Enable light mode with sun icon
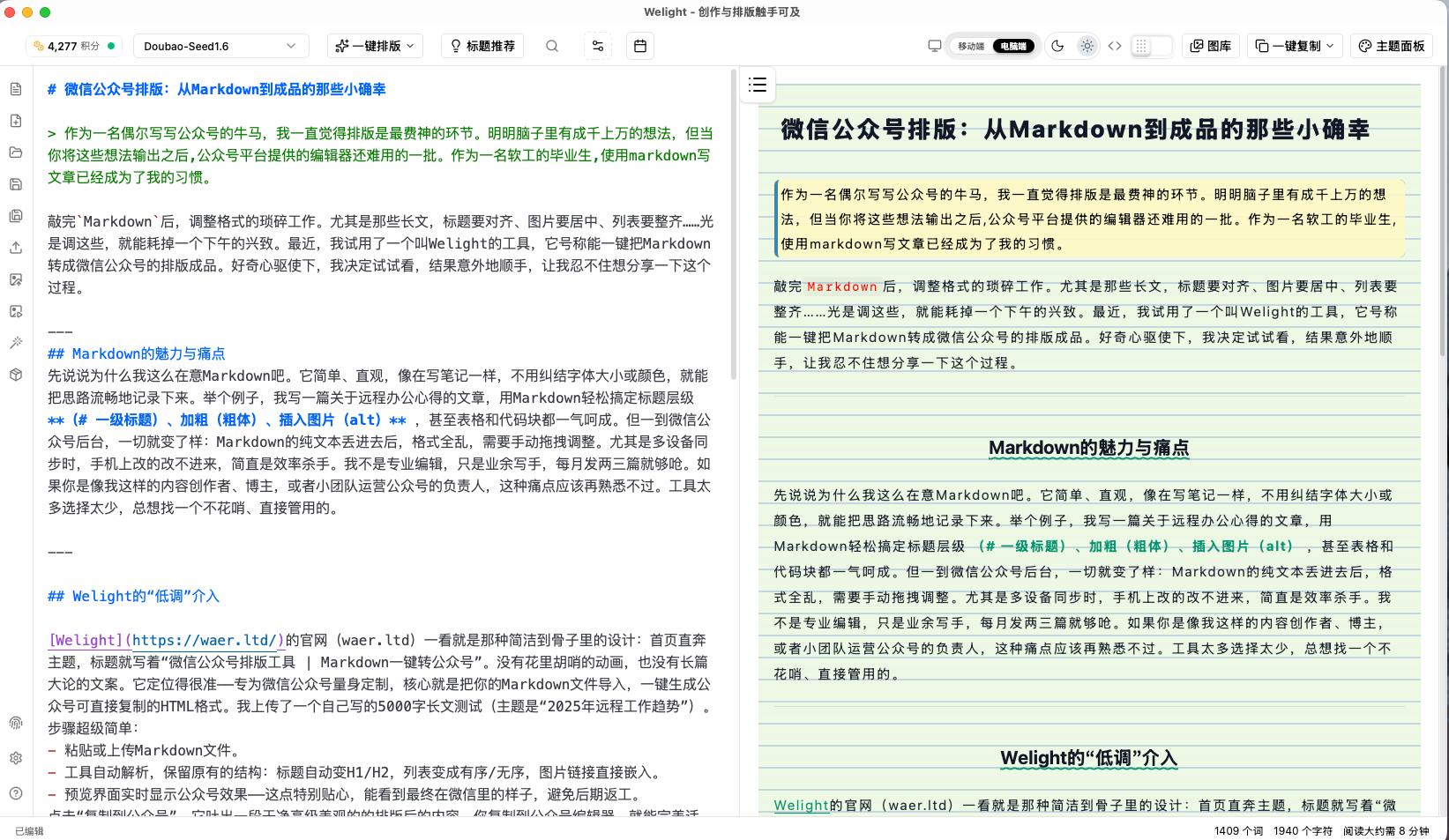Viewport: 1449px width, 840px height. tap(1087, 46)
